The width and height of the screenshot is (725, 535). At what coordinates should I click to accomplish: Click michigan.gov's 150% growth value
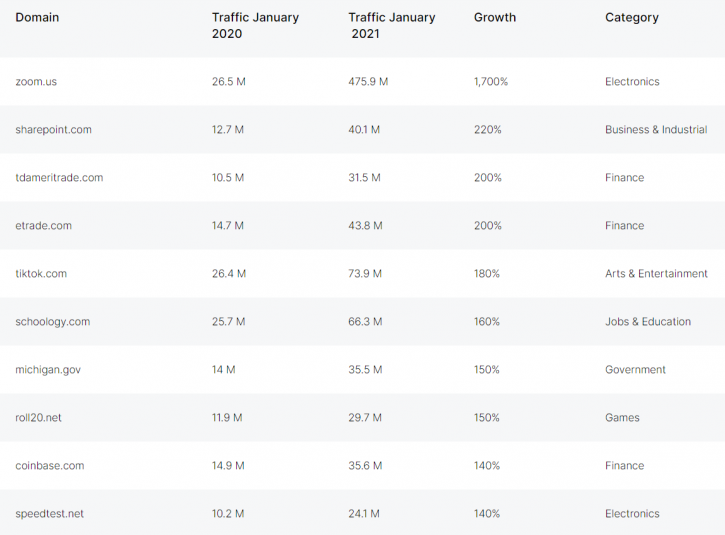[486, 370]
